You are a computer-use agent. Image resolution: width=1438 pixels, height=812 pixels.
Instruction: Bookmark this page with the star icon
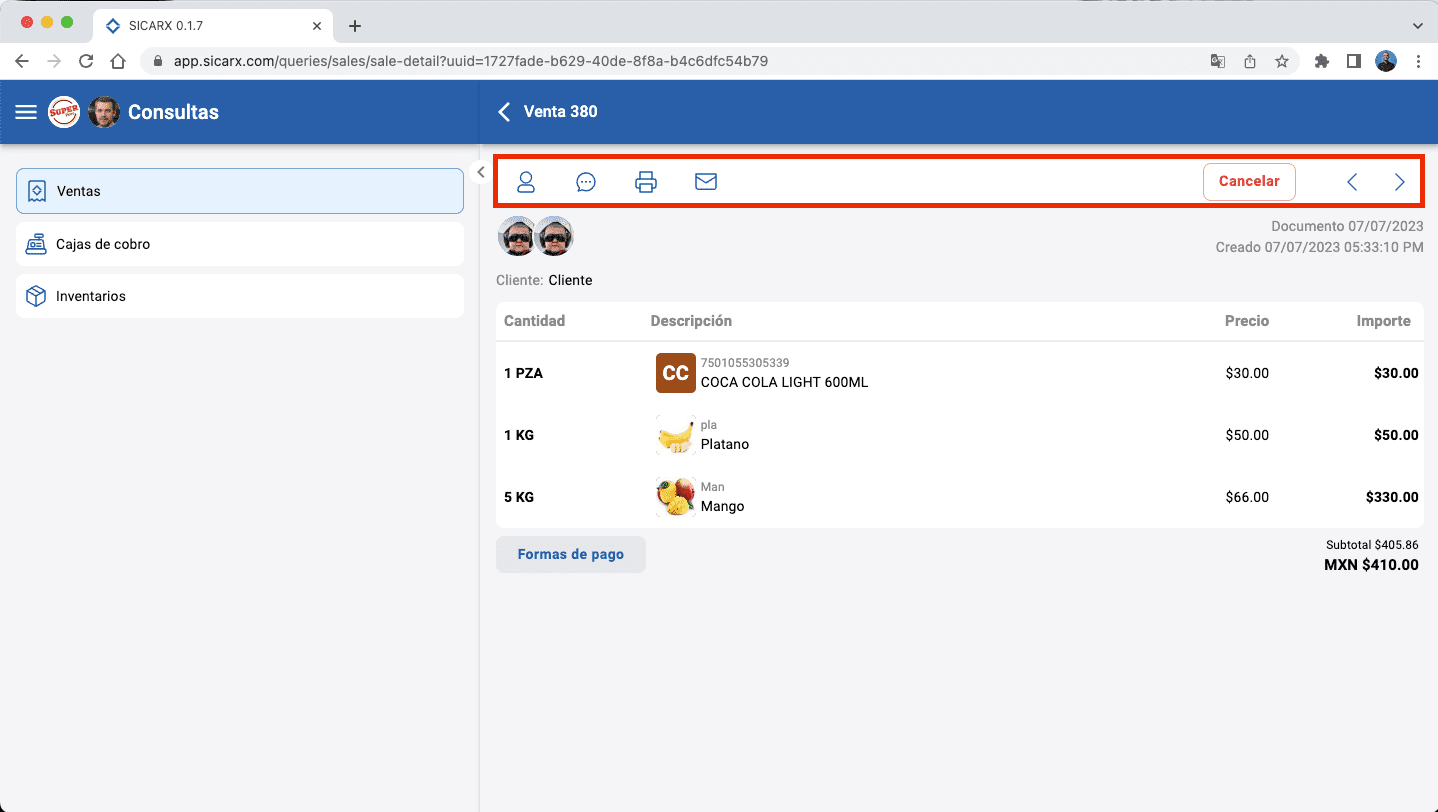coord(1282,61)
